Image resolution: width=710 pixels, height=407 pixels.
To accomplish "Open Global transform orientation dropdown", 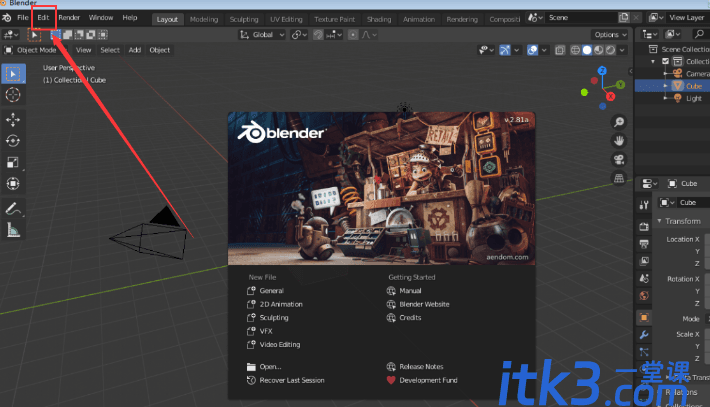I will pyautogui.click(x=262, y=34).
